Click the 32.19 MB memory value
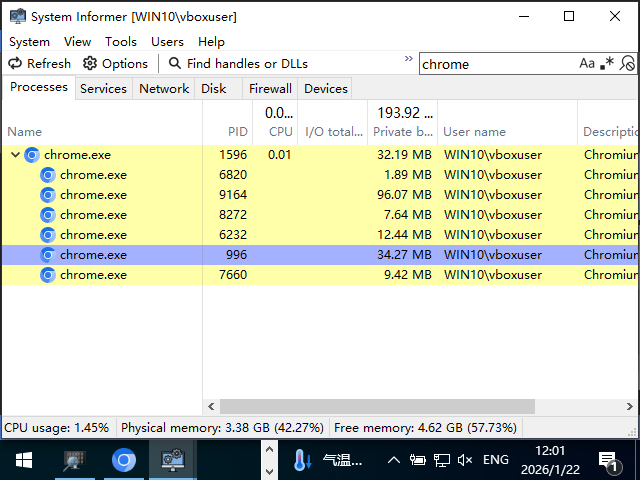 point(404,155)
